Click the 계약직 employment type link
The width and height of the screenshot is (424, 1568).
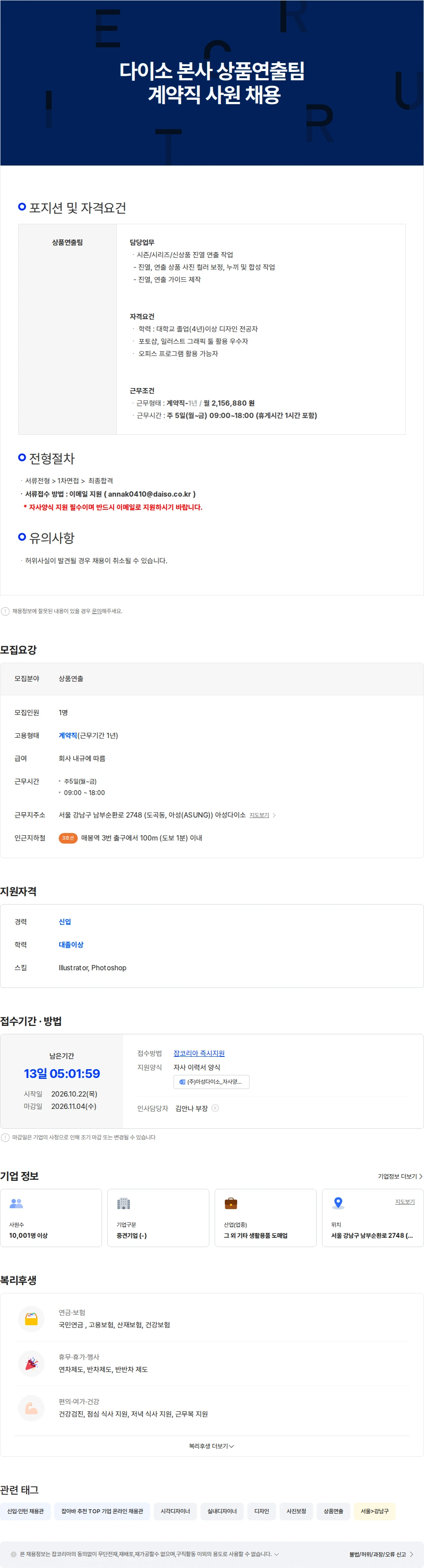[x=68, y=735]
